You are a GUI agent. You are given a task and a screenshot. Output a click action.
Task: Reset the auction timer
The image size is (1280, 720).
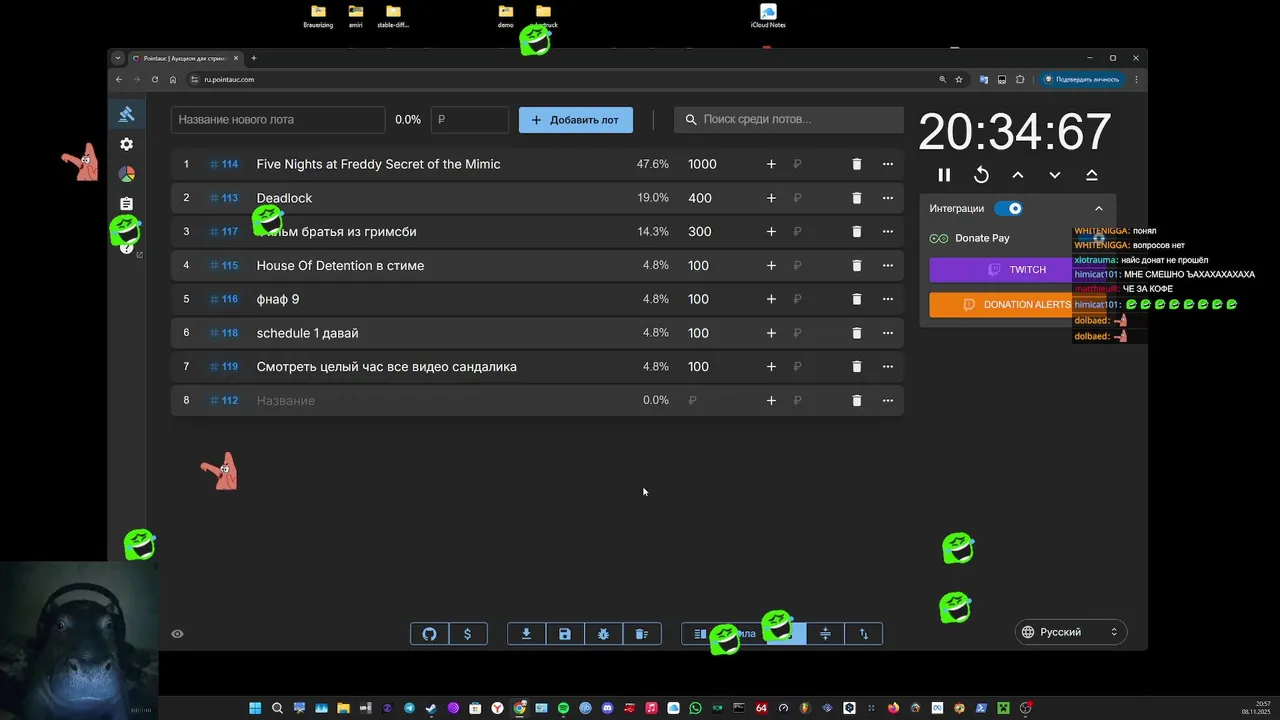click(981, 175)
